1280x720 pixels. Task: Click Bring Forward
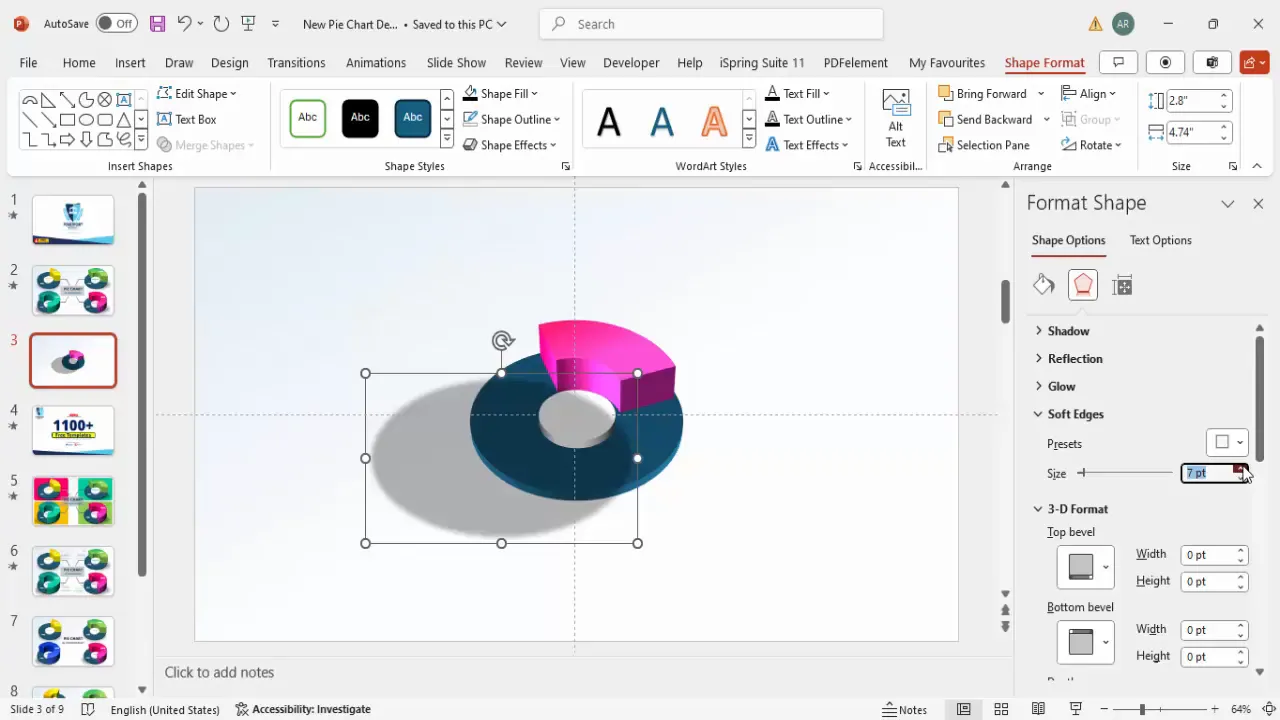[982, 93]
